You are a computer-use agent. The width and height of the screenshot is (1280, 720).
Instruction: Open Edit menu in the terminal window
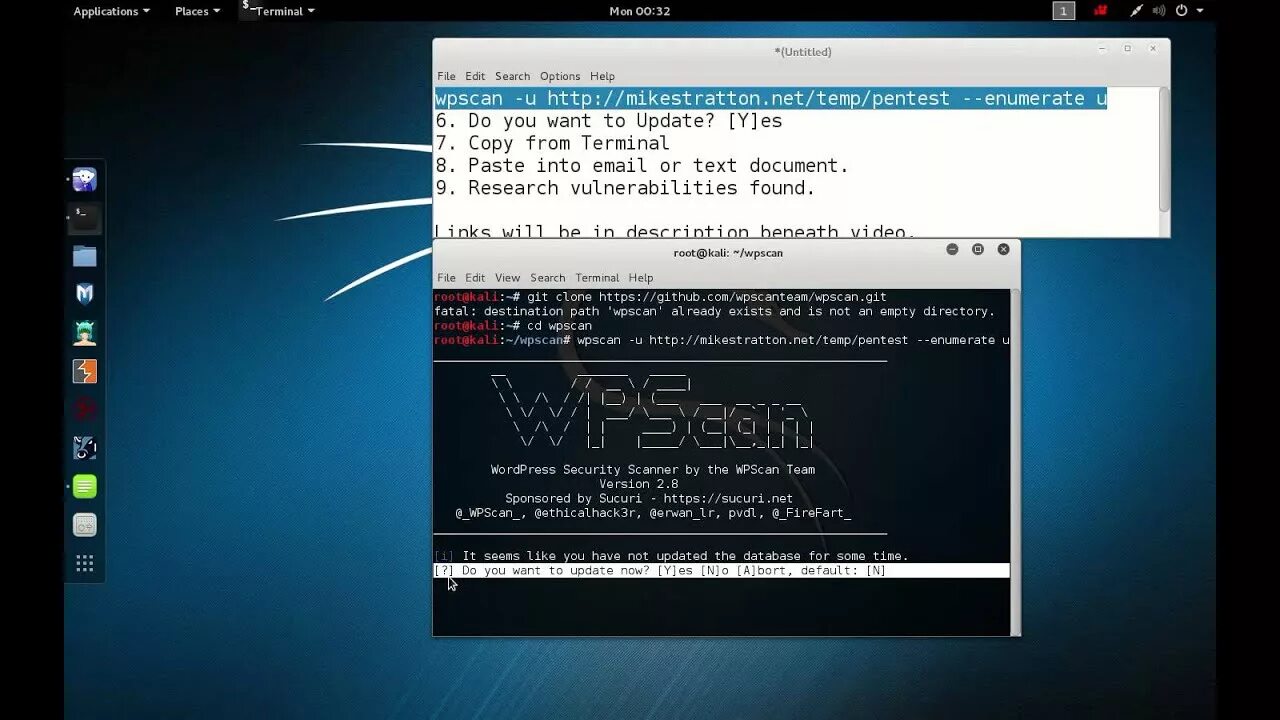pos(475,278)
